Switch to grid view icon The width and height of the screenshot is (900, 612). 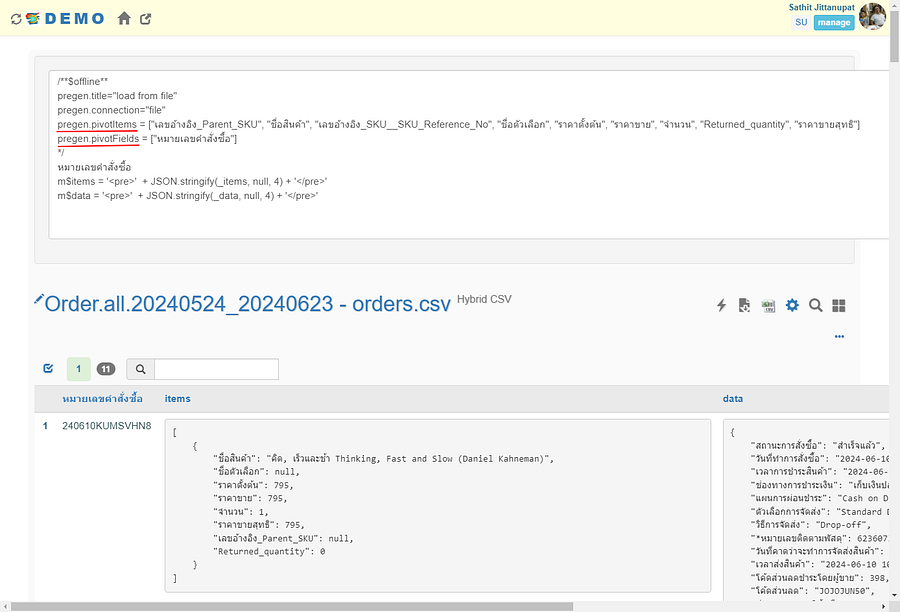point(840,305)
